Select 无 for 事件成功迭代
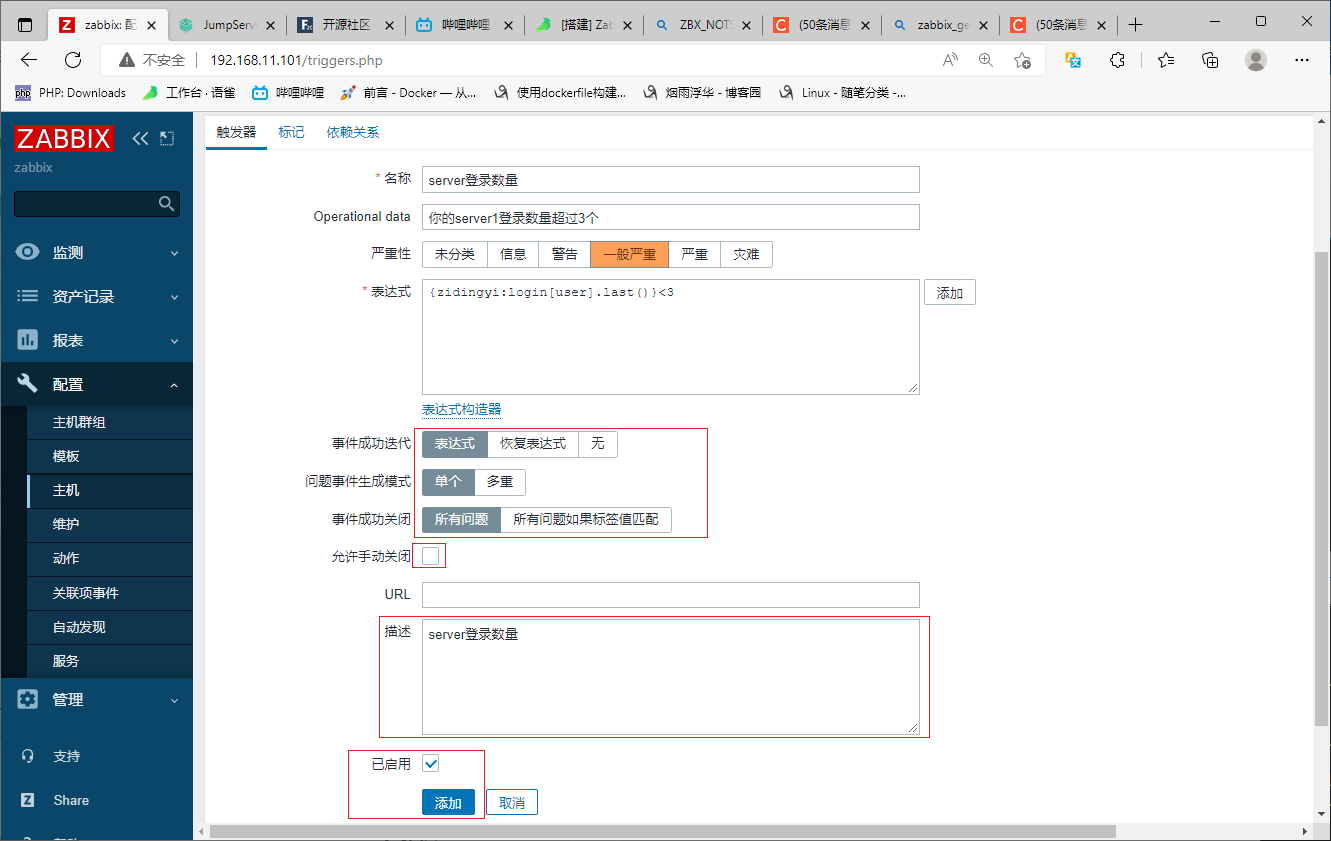Screen dimensions: 1331x841 (x=598, y=443)
